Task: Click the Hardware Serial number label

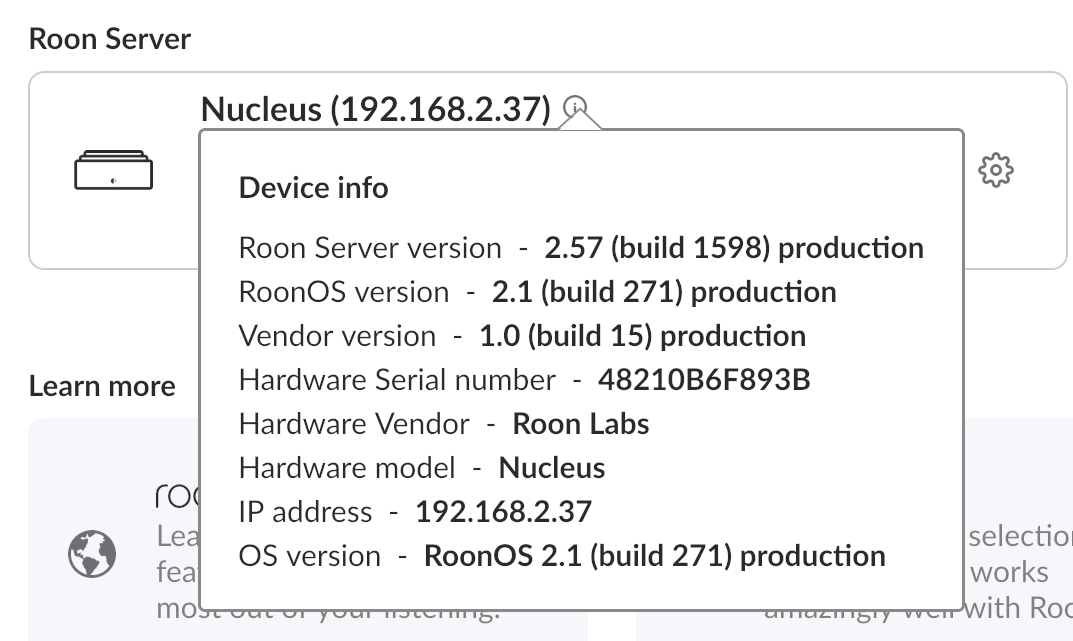Action: pos(397,380)
